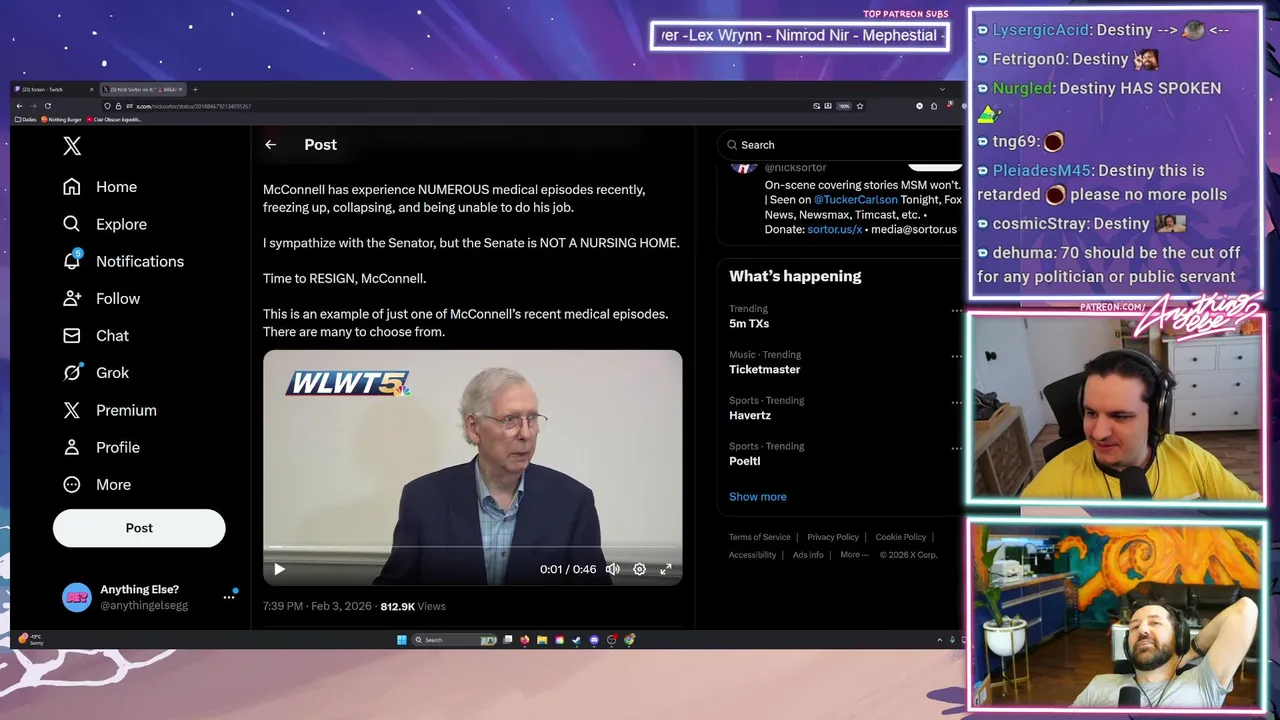1280x720 pixels.
Task: Open Firefox from taskbar
Action: [x=524, y=640]
